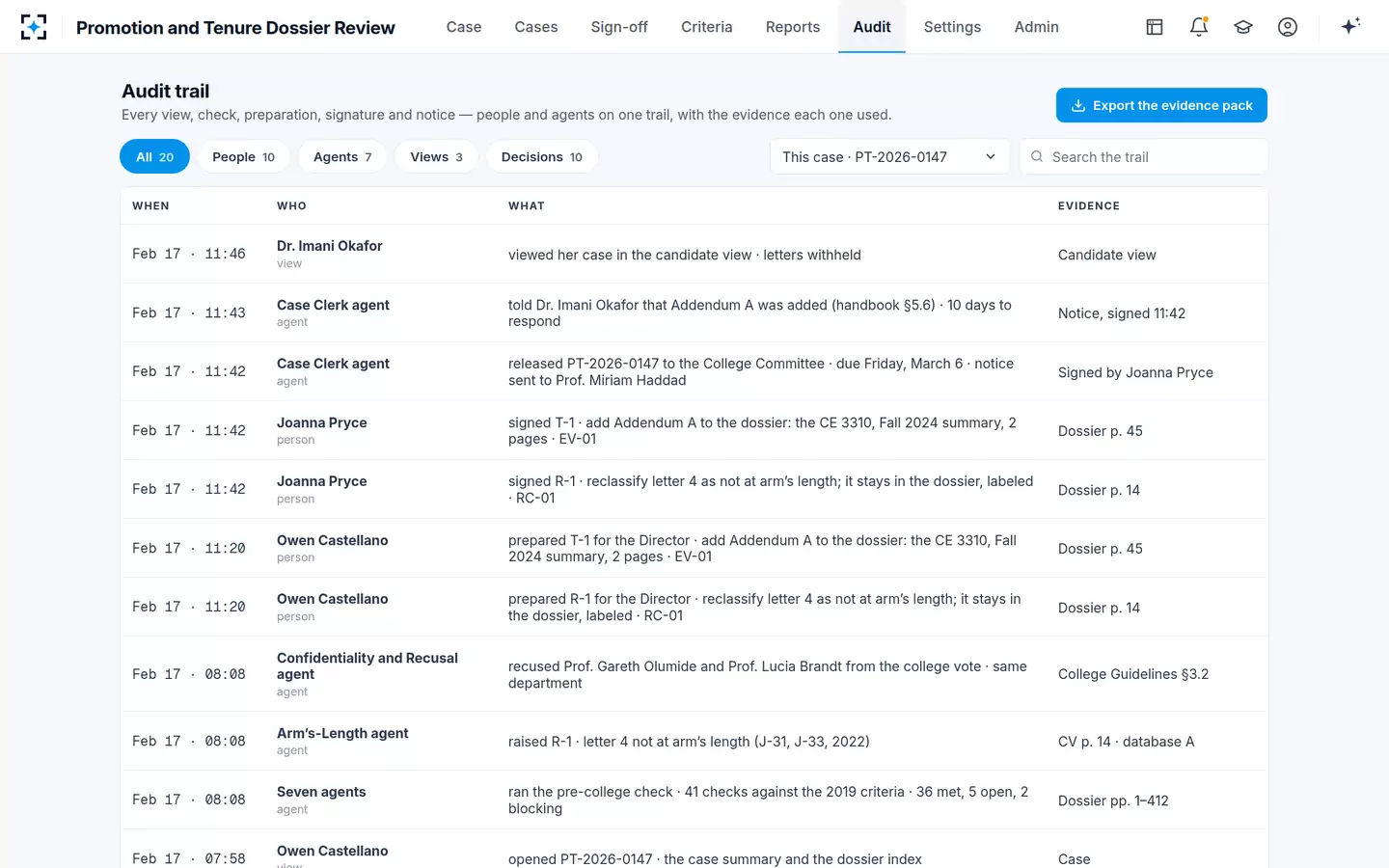Click the WHO column header
The width and height of the screenshot is (1389, 868).
[291, 205]
